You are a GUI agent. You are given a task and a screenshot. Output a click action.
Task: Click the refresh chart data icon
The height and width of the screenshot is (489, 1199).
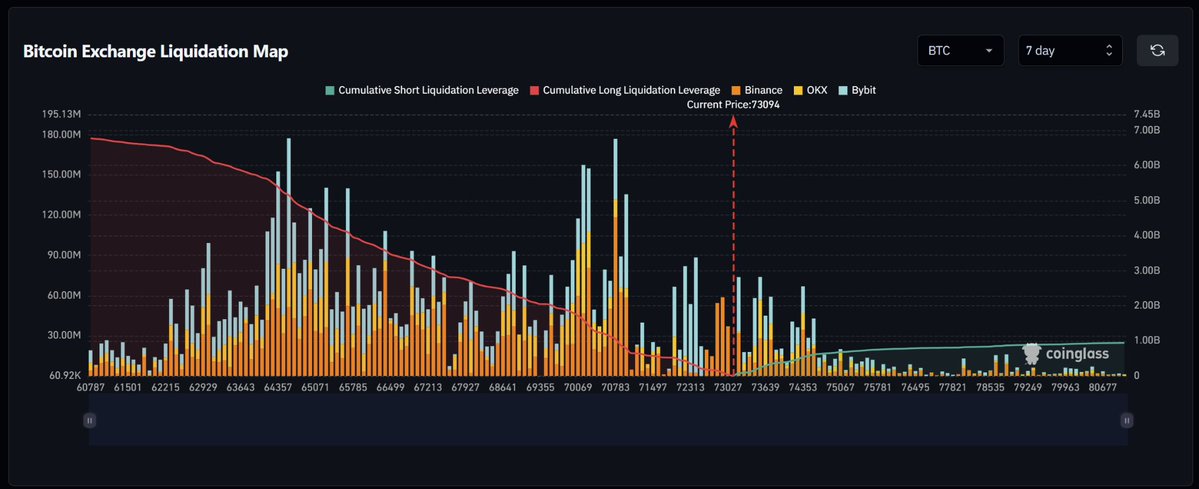coord(1157,50)
